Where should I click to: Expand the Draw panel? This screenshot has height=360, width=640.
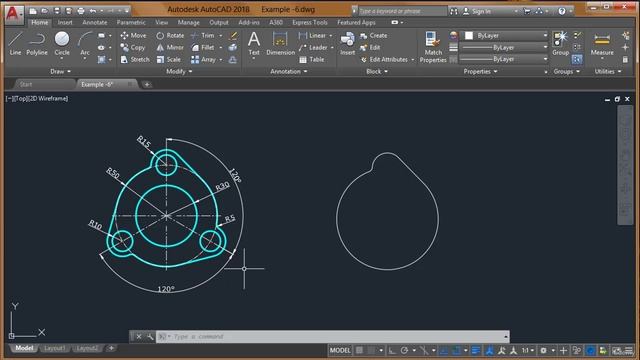(x=60, y=71)
